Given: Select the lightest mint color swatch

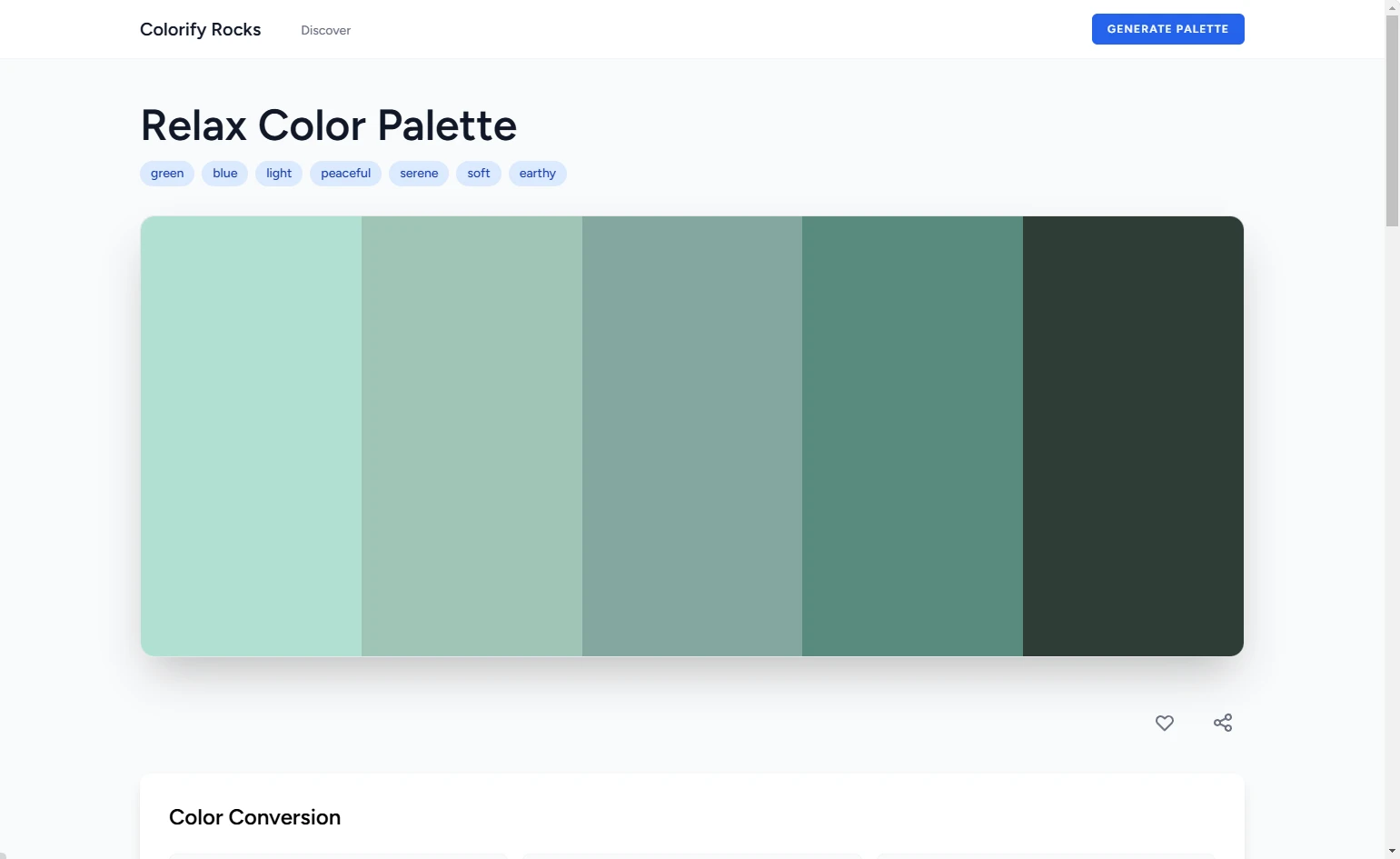Looking at the screenshot, I should point(251,436).
